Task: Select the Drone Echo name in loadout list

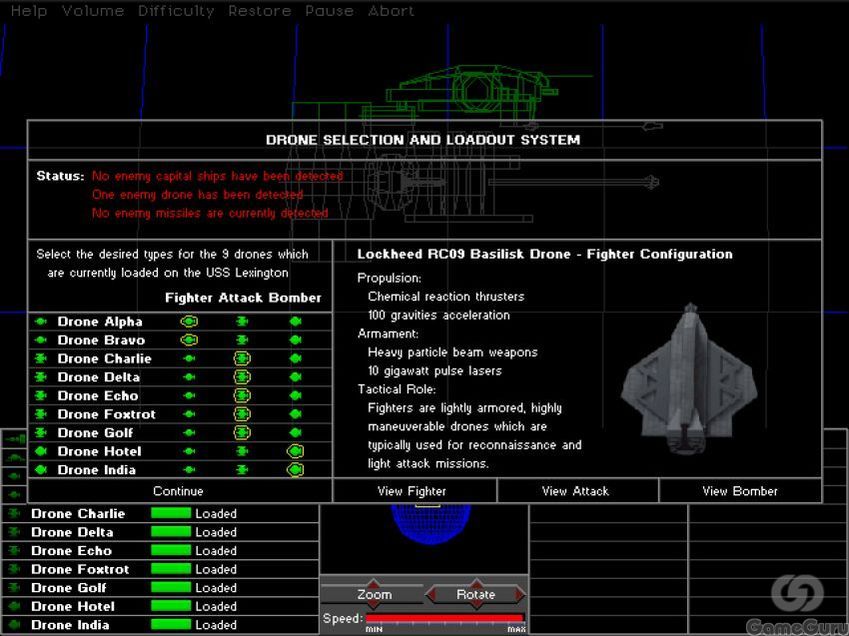Action: (98, 396)
